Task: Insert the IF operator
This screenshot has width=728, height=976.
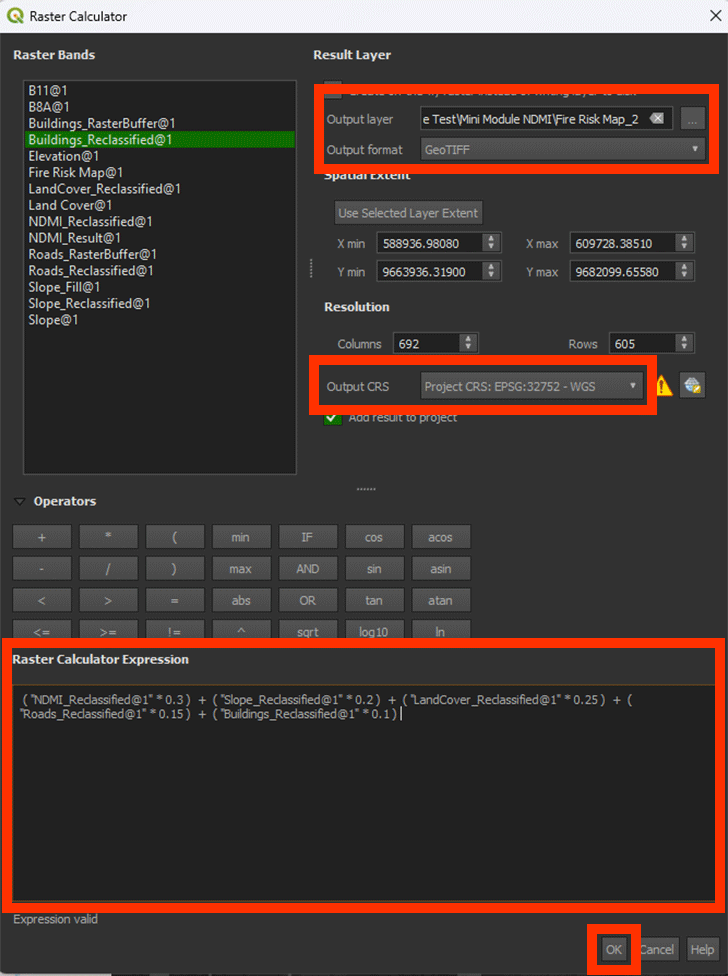Action: pyautogui.click(x=307, y=537)
